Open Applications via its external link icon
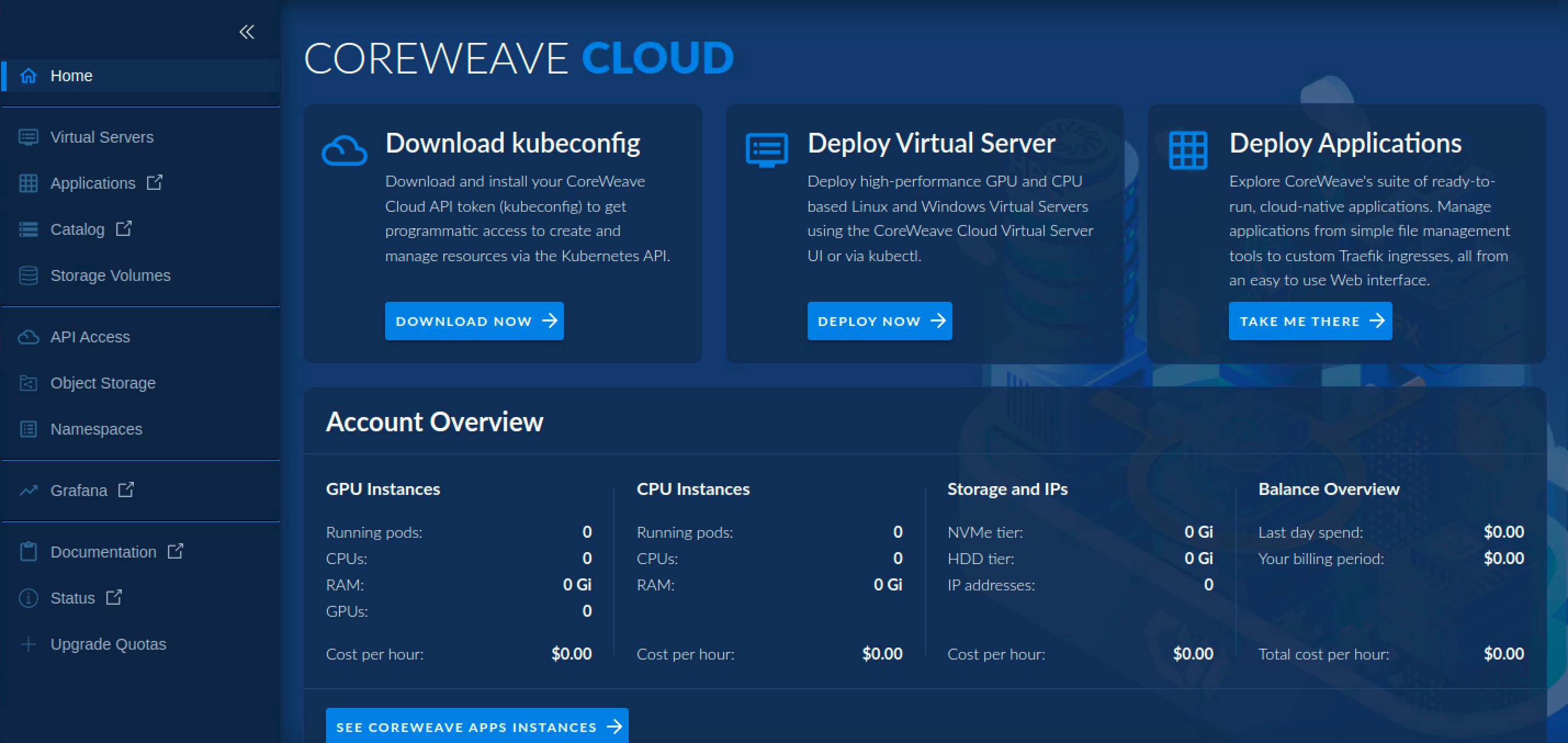 tap(155, 182)
